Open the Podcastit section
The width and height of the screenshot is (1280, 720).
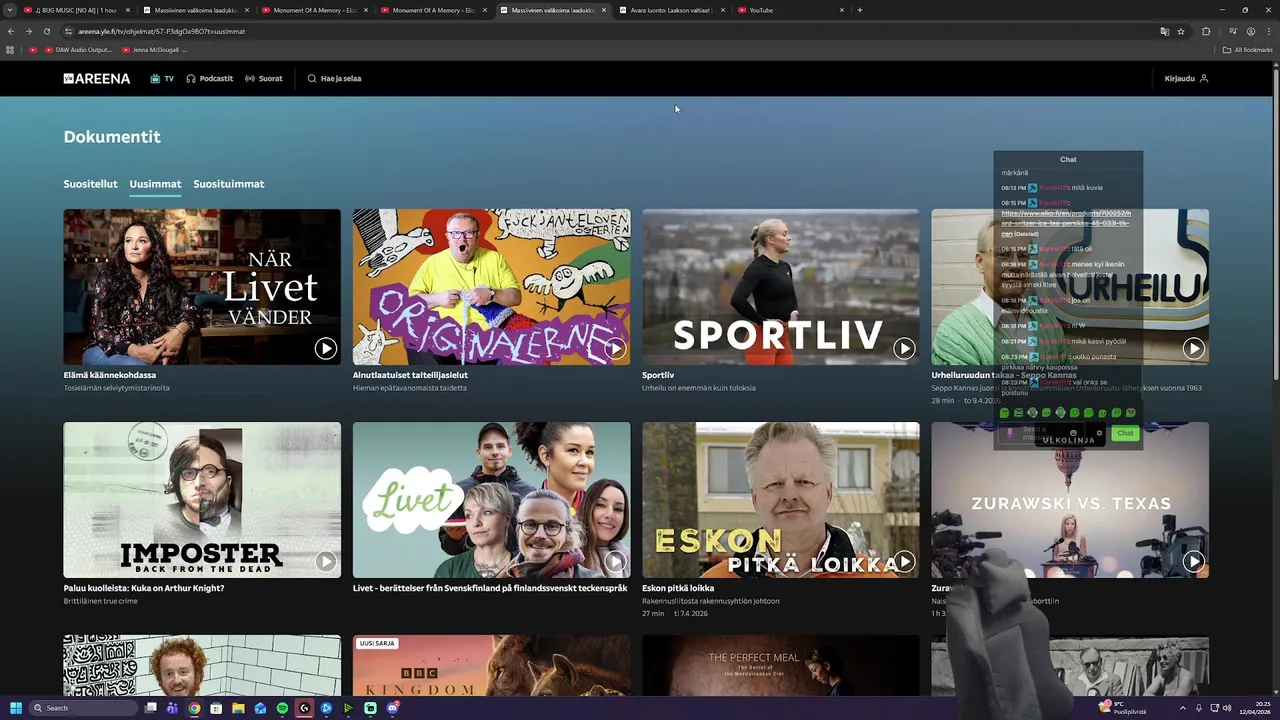[x=210, y=78]
